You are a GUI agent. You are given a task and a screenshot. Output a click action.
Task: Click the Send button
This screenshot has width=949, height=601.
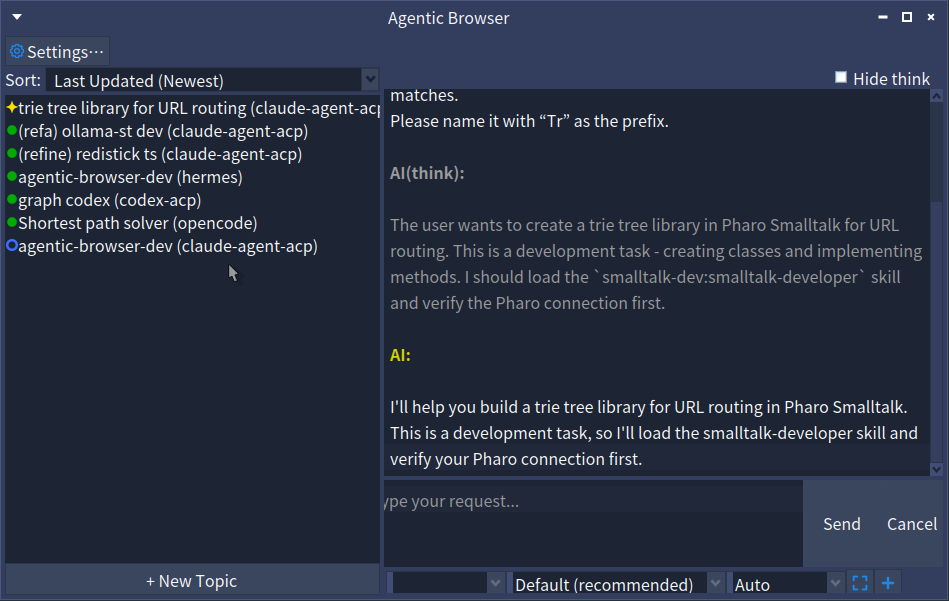(841, 524)
